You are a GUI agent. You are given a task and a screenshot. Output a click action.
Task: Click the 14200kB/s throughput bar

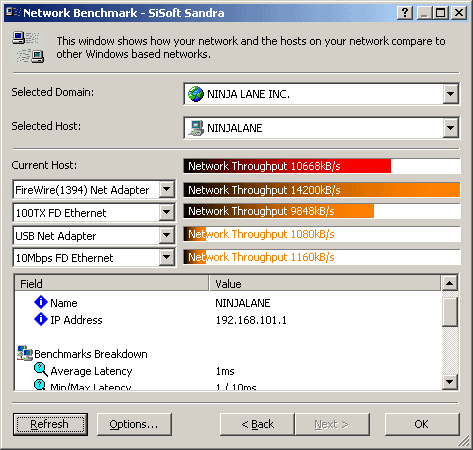[322, 190]
